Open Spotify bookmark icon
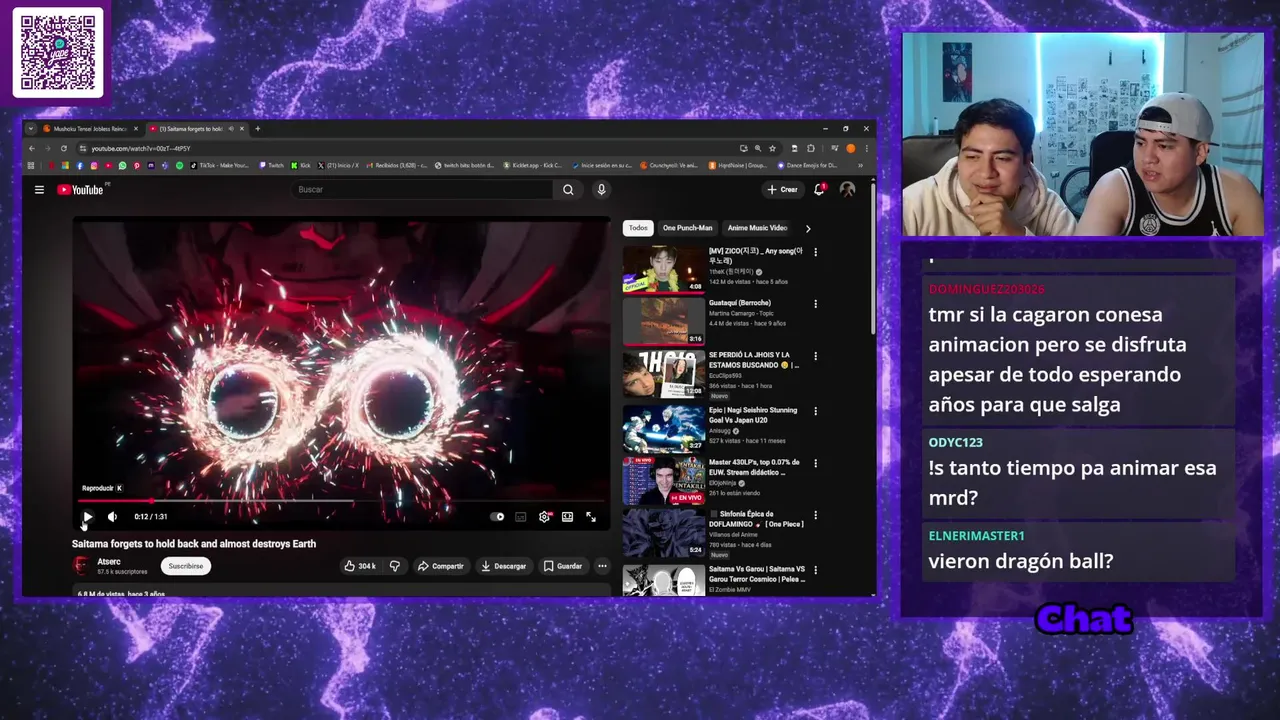Screen dimensions: 1280x720 tap(180, 165)
